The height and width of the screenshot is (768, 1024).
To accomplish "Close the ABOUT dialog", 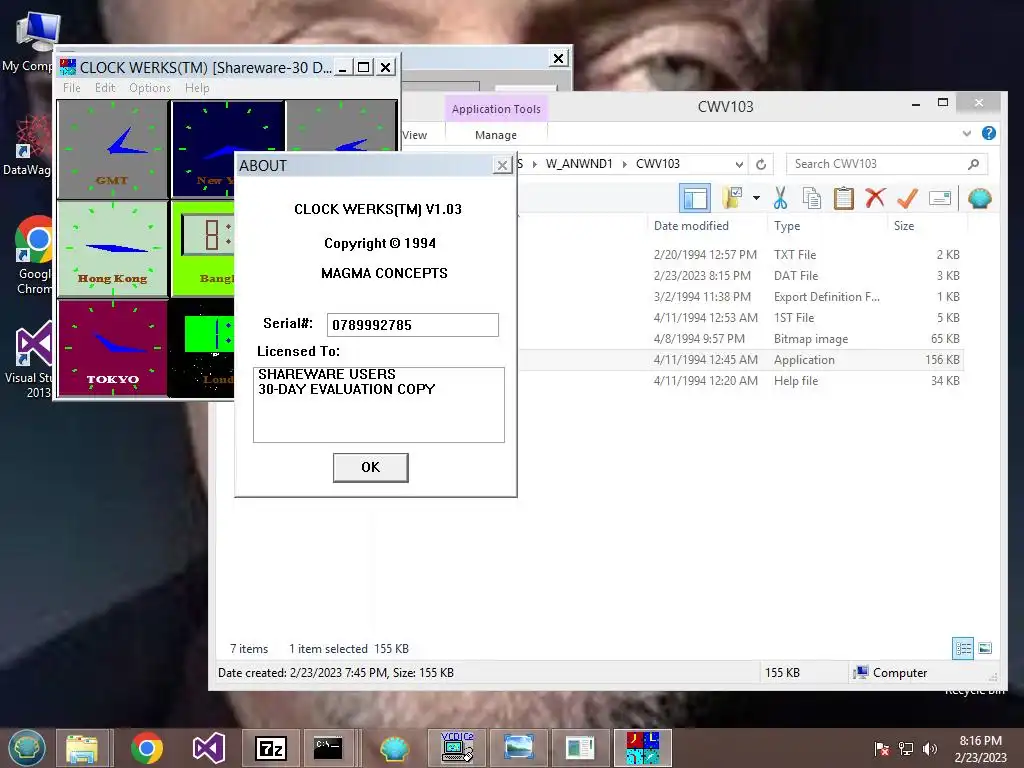I will tap(502, 165).
